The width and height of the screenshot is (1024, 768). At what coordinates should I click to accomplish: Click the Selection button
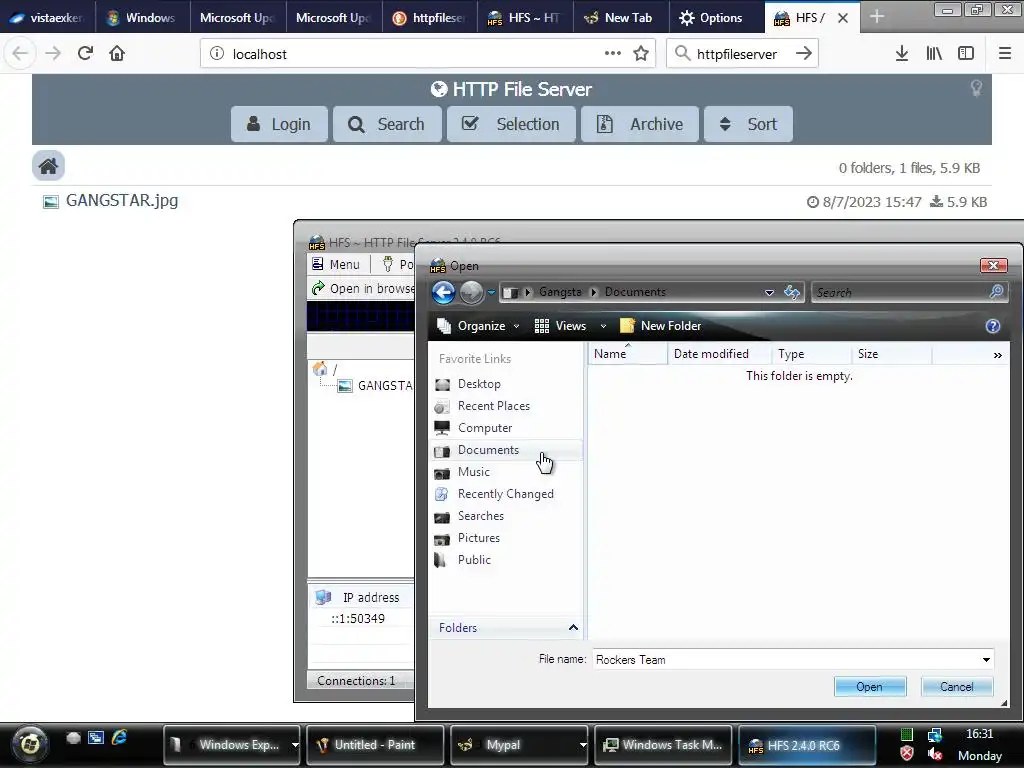[x=511, y=124]
